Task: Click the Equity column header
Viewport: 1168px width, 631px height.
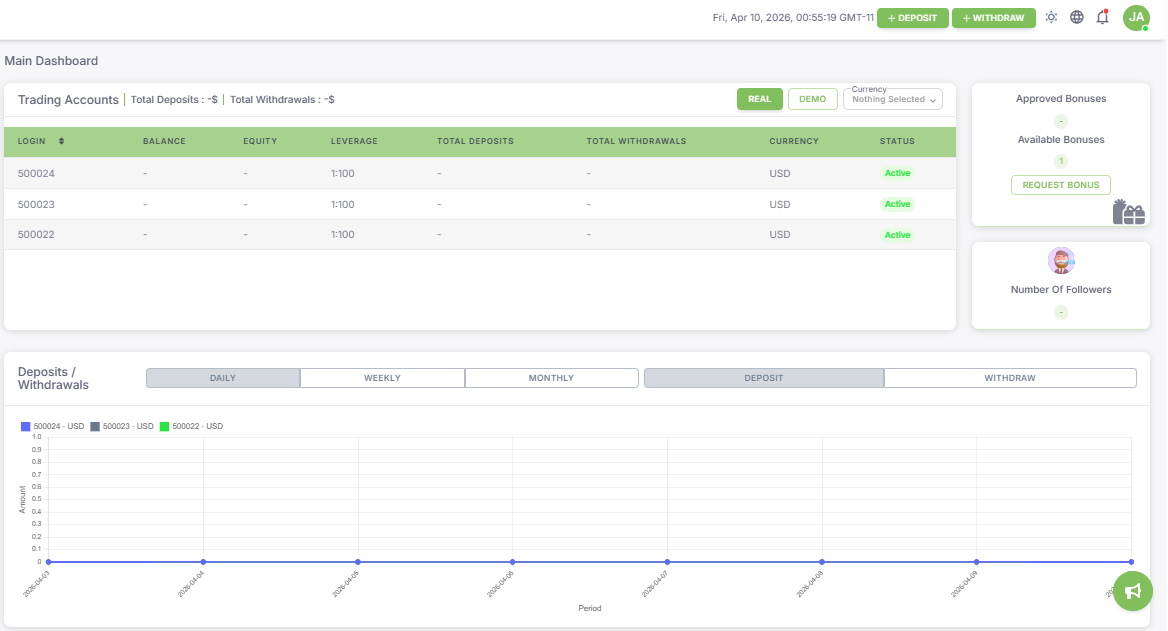Action: pos(260,141)
